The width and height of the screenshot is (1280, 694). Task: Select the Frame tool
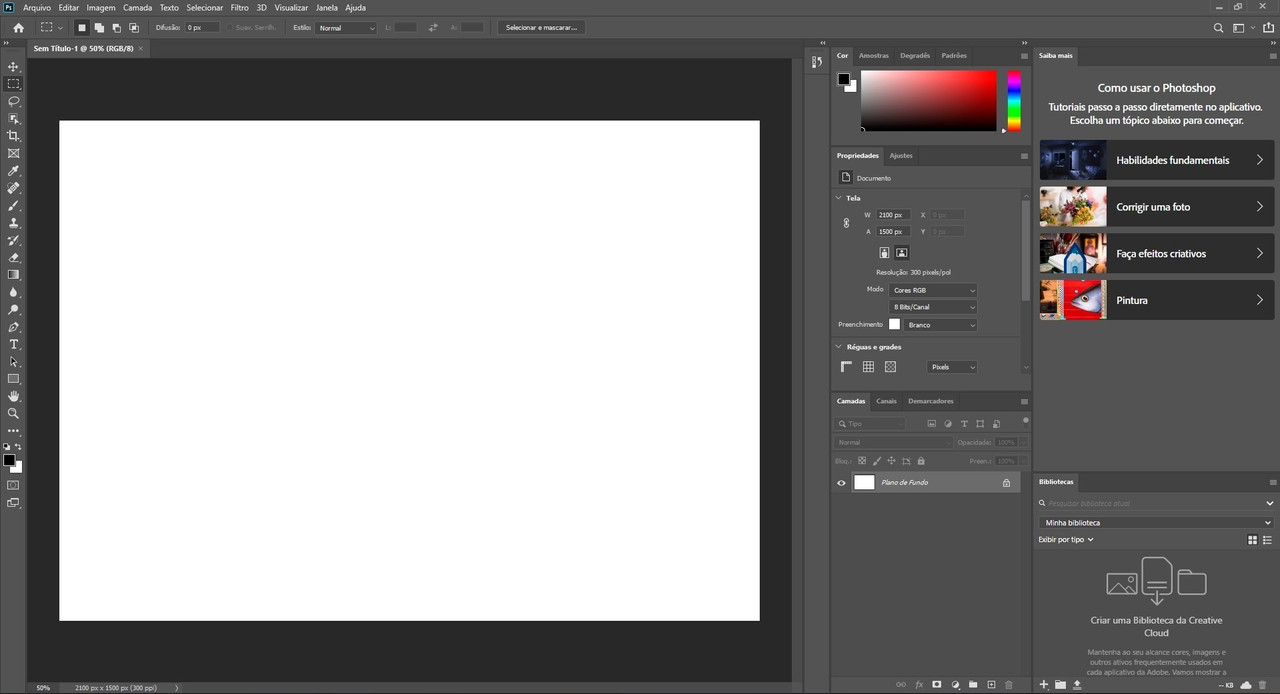pos(13,153)
